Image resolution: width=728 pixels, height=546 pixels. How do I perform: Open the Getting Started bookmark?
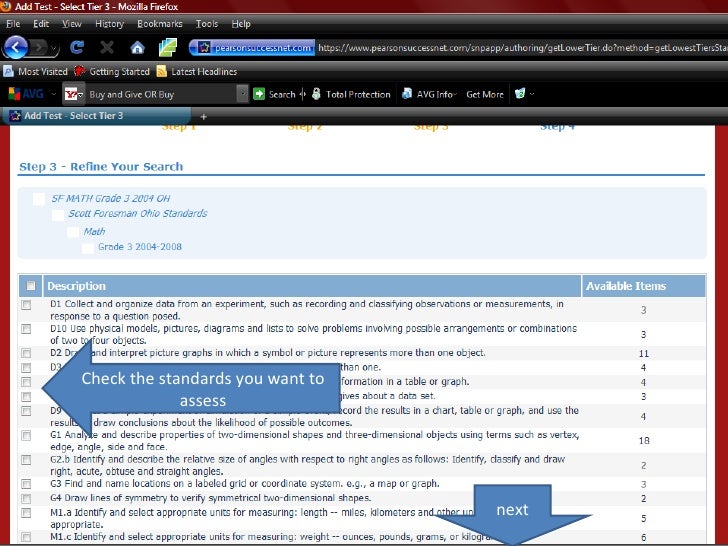(112, 72)
